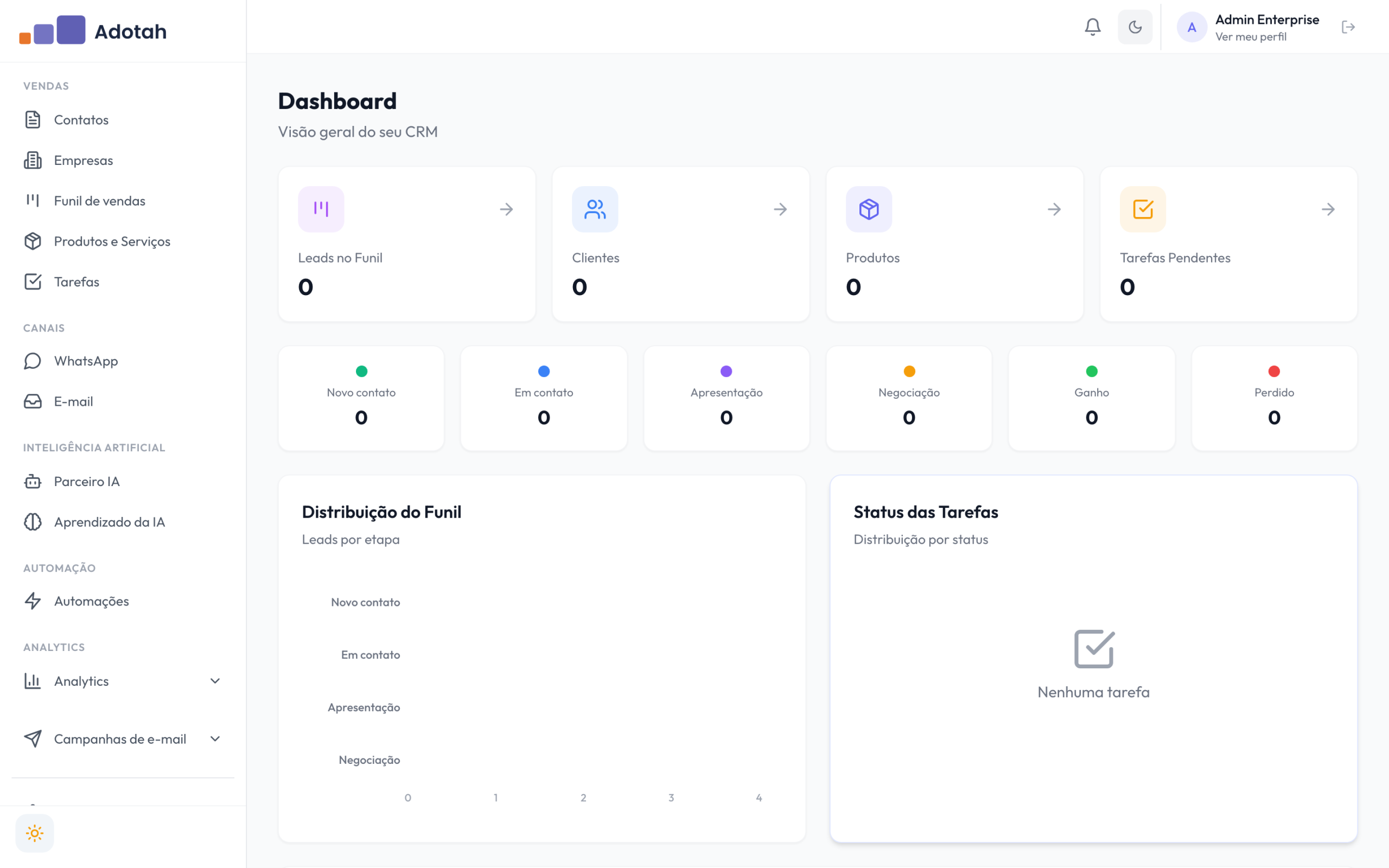Toggle dark mode moon button
Screen dimensions: 1389x868
click(x=1135, y=27)
